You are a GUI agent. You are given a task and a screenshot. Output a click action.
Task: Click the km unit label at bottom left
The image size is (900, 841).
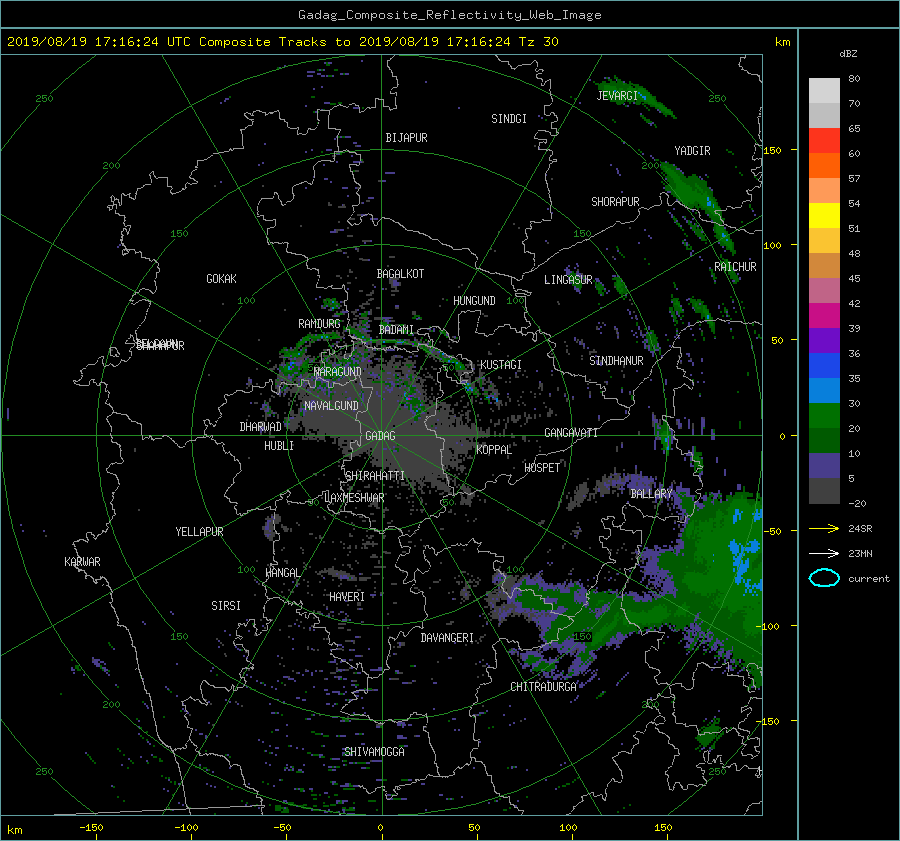click(14, 830)
